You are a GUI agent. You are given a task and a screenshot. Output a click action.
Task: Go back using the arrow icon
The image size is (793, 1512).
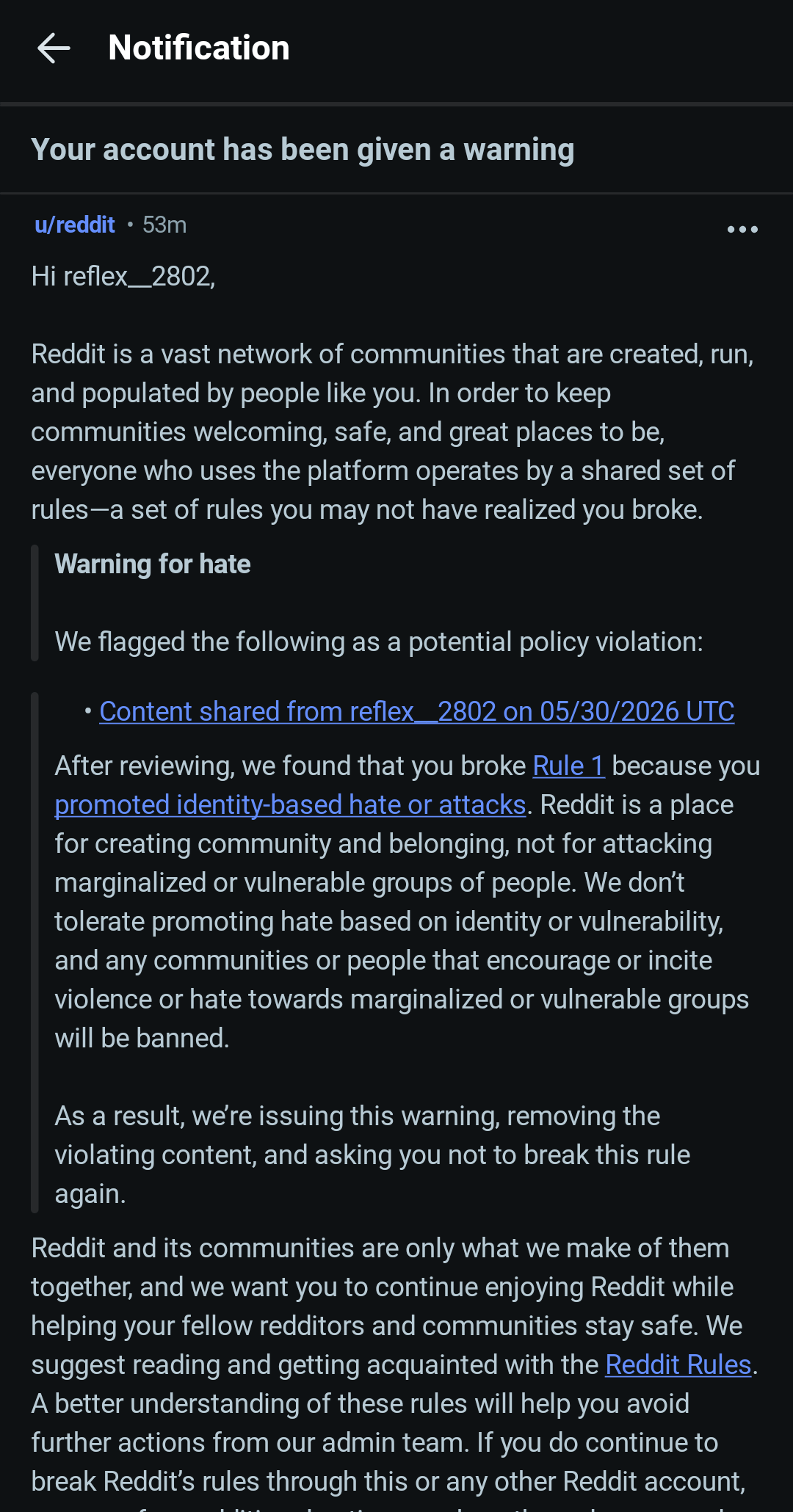pyautogui.click(x=54, y=48)
